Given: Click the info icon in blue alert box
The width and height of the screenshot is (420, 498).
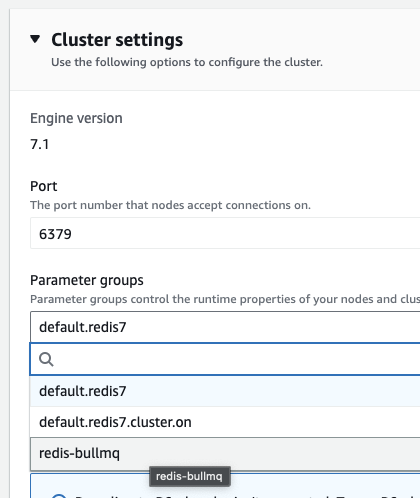Looking at the screenshot, I should tap(59, 495).
